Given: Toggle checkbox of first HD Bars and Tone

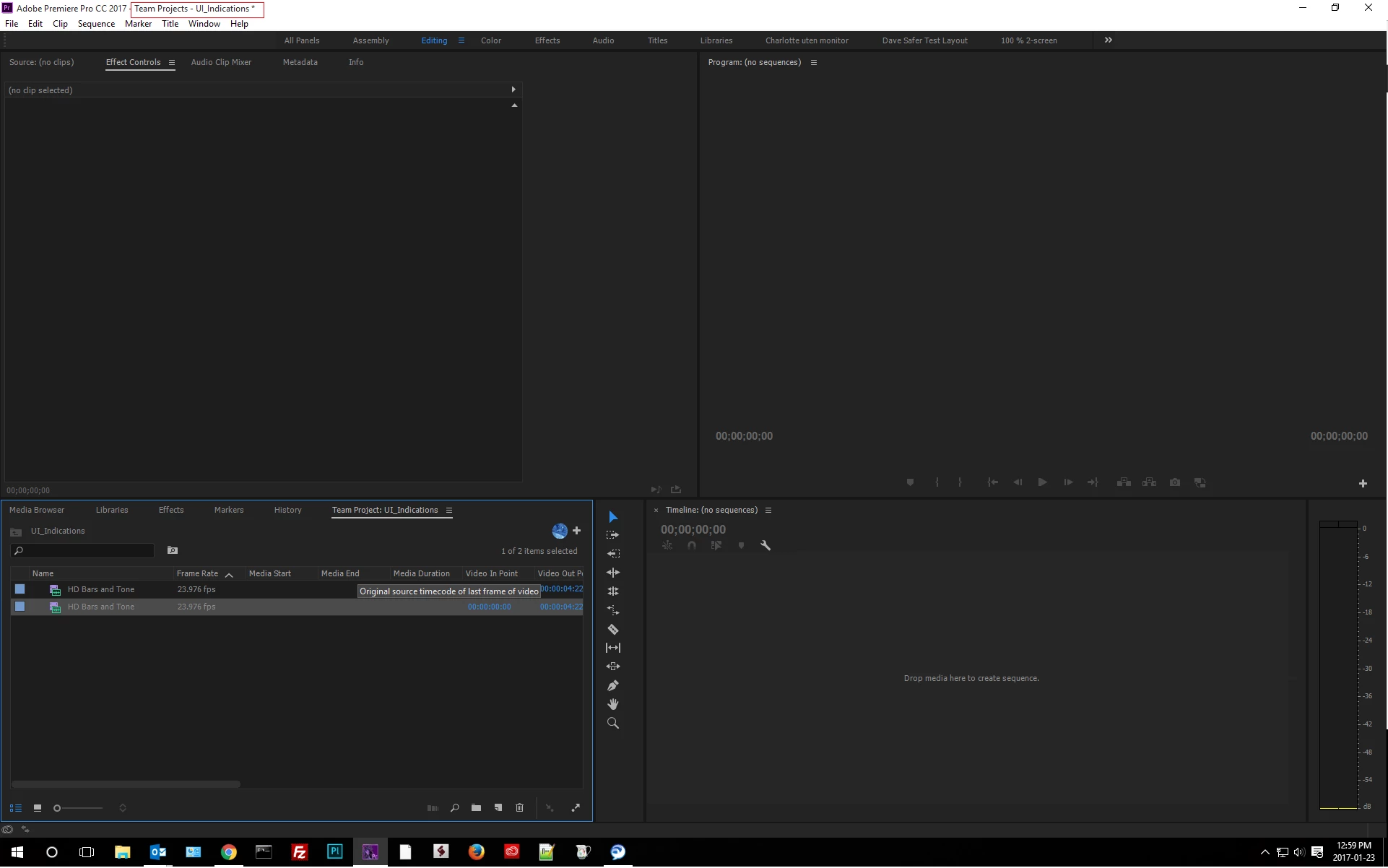Looking at the screenshot, I should [20, 590].
